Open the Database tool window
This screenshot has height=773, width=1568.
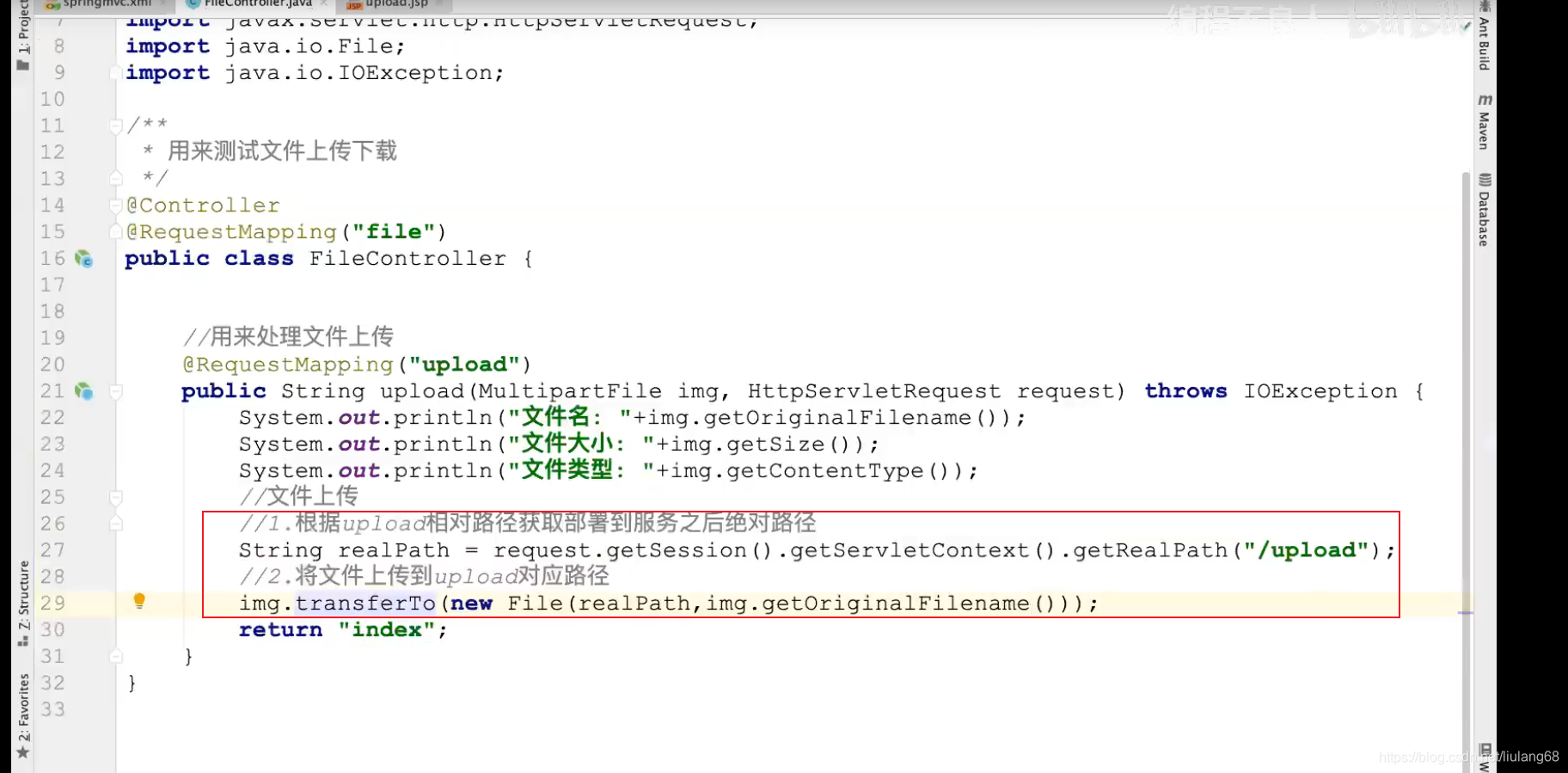coord(1485,211)
